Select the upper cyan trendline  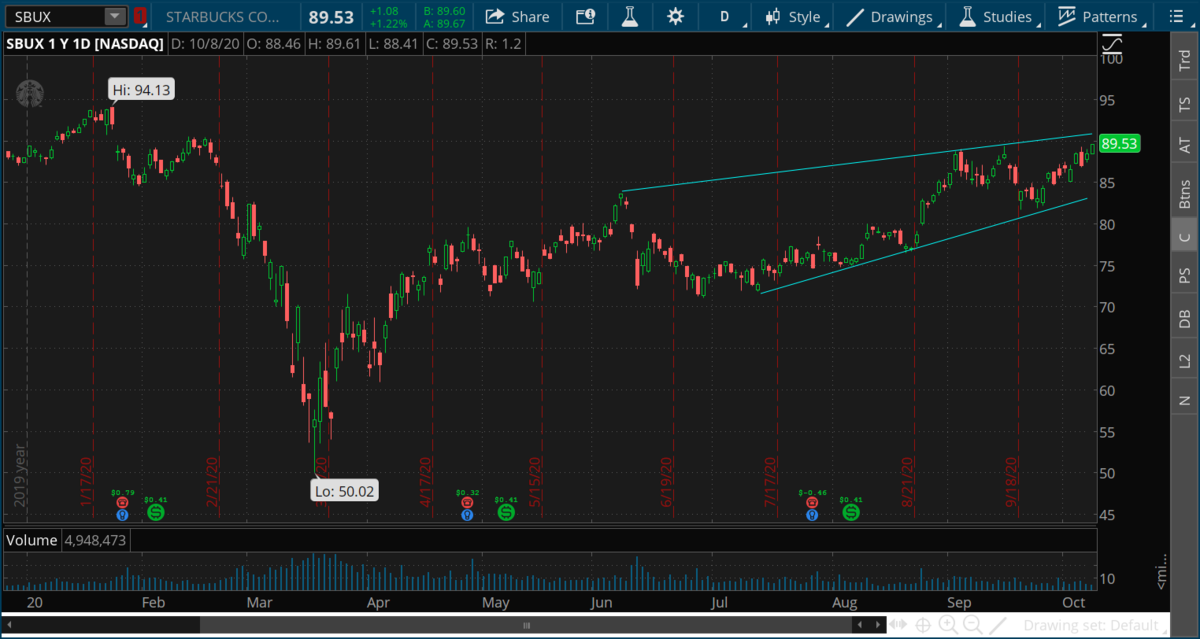[x=855, y=162]
